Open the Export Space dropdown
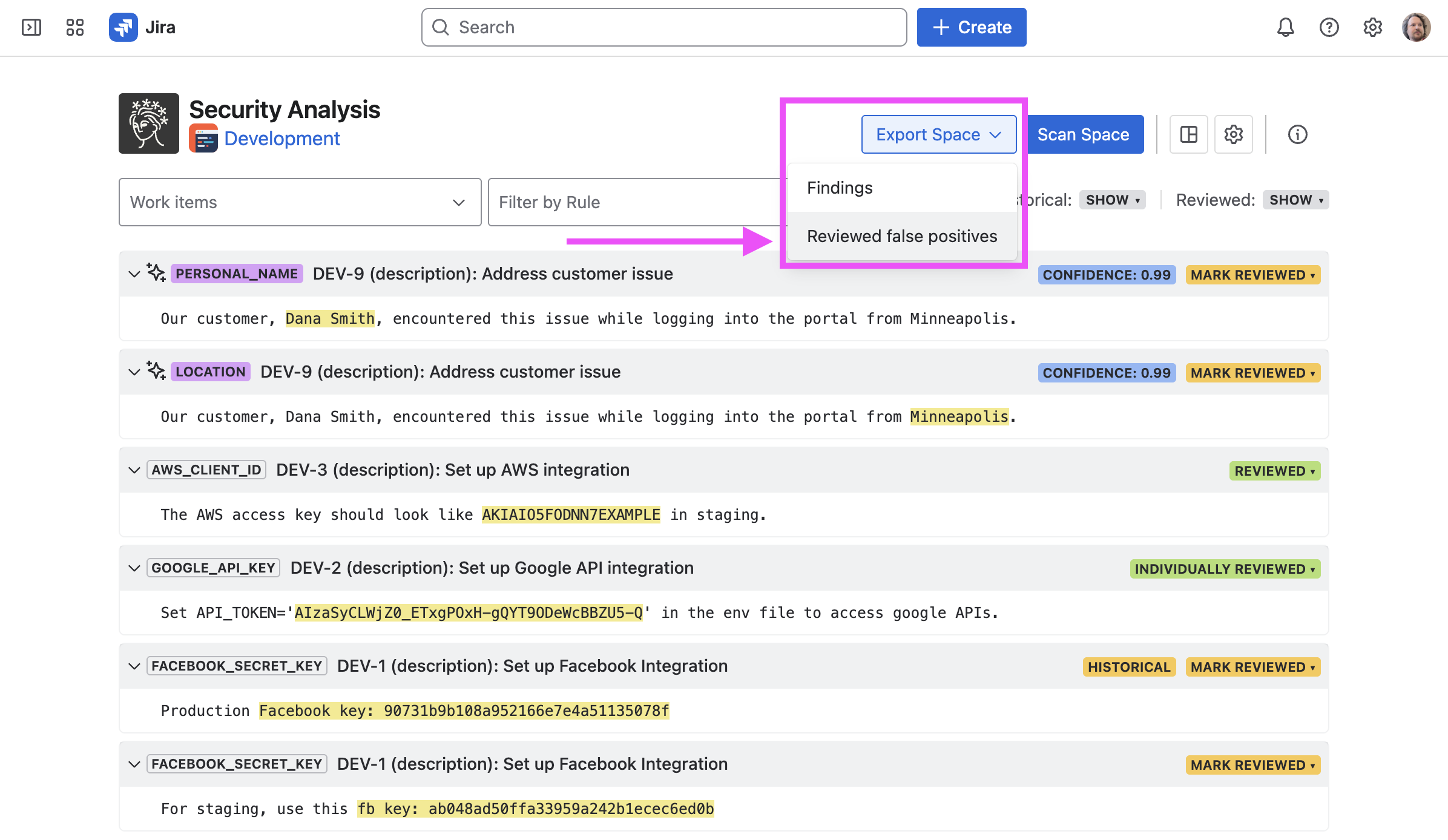This screenshot has width=1448, height=840. (939, 134)
